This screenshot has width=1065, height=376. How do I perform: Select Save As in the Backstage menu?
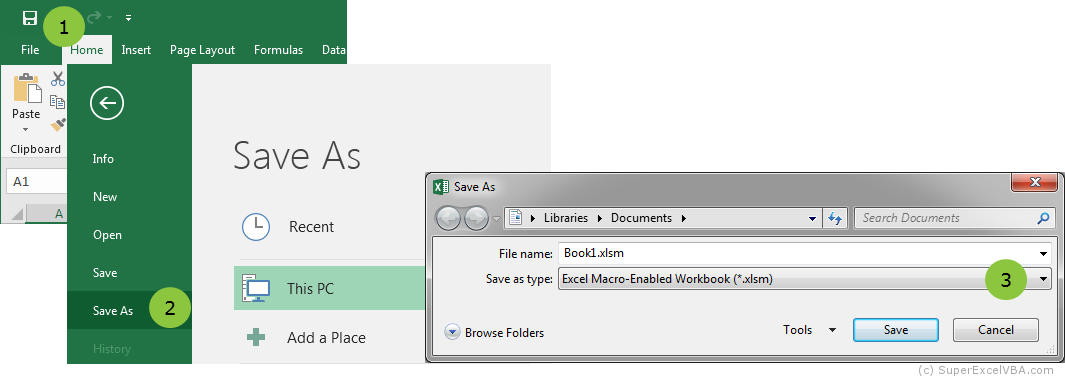click(x=130, y=310)
